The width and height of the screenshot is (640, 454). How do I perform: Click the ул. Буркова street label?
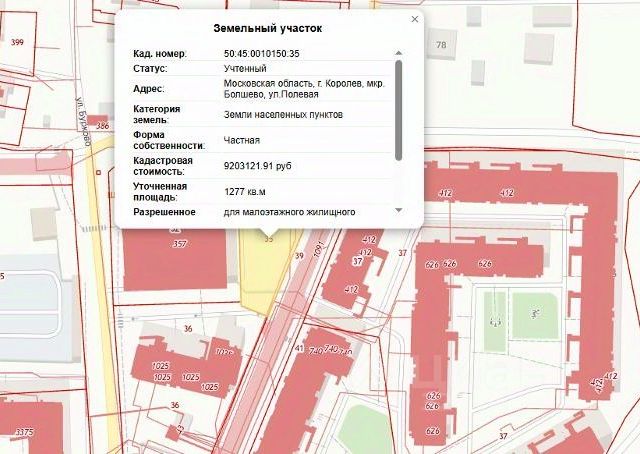(x=82, y=122)
